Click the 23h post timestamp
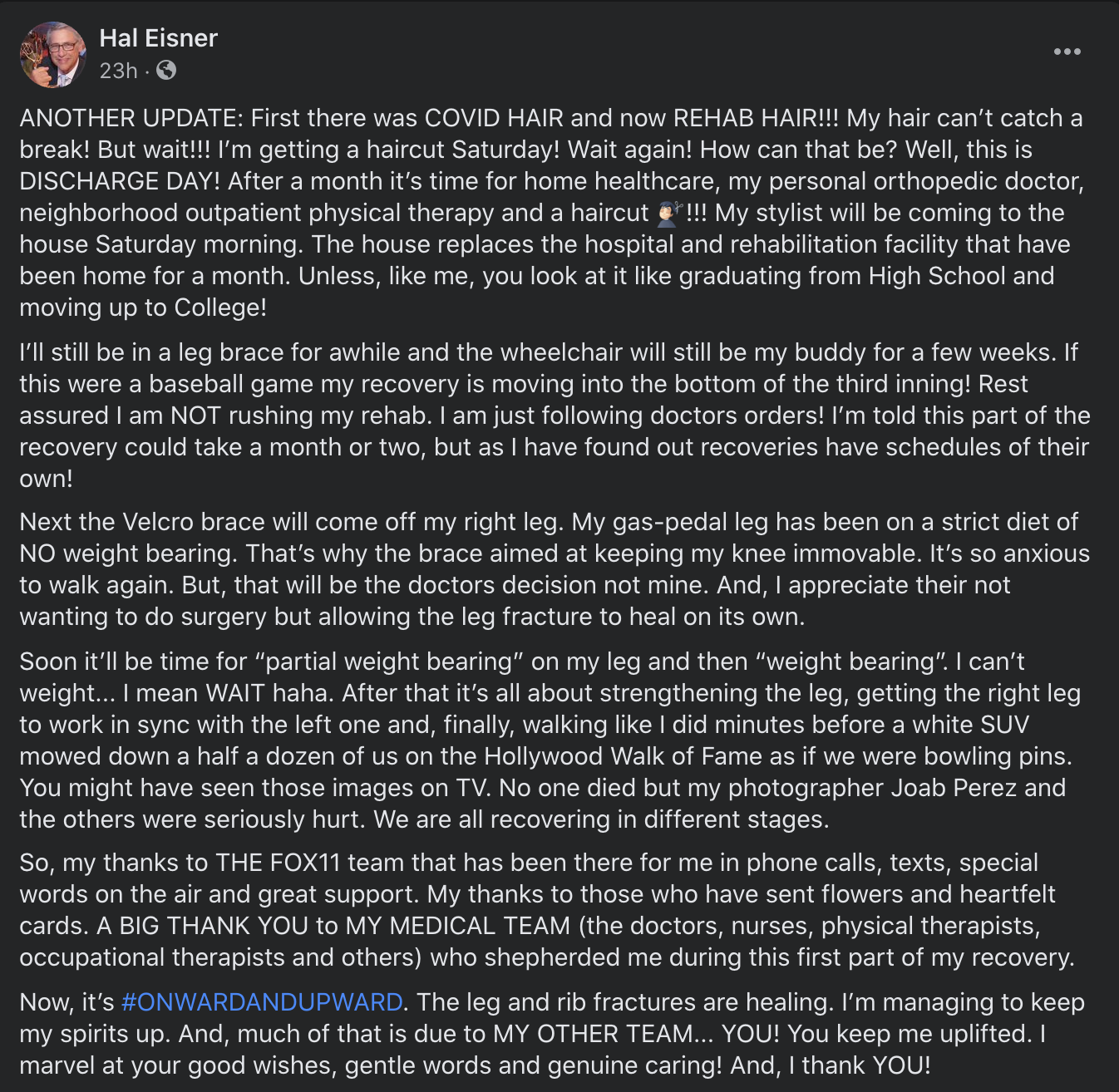This screenshot has height=1092, width=1119. (118, 71)
